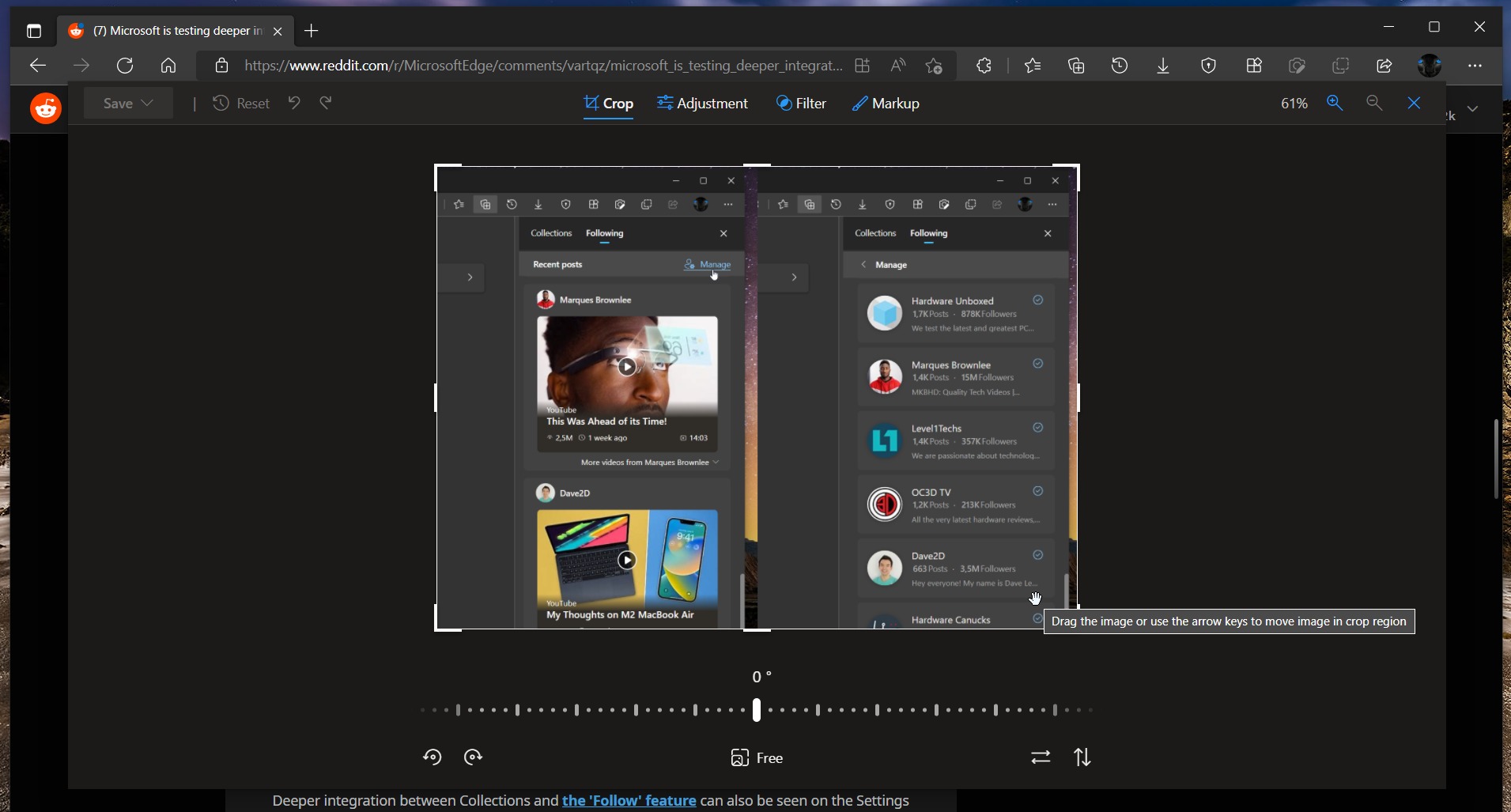Add this page to favorites

(935, 66)
